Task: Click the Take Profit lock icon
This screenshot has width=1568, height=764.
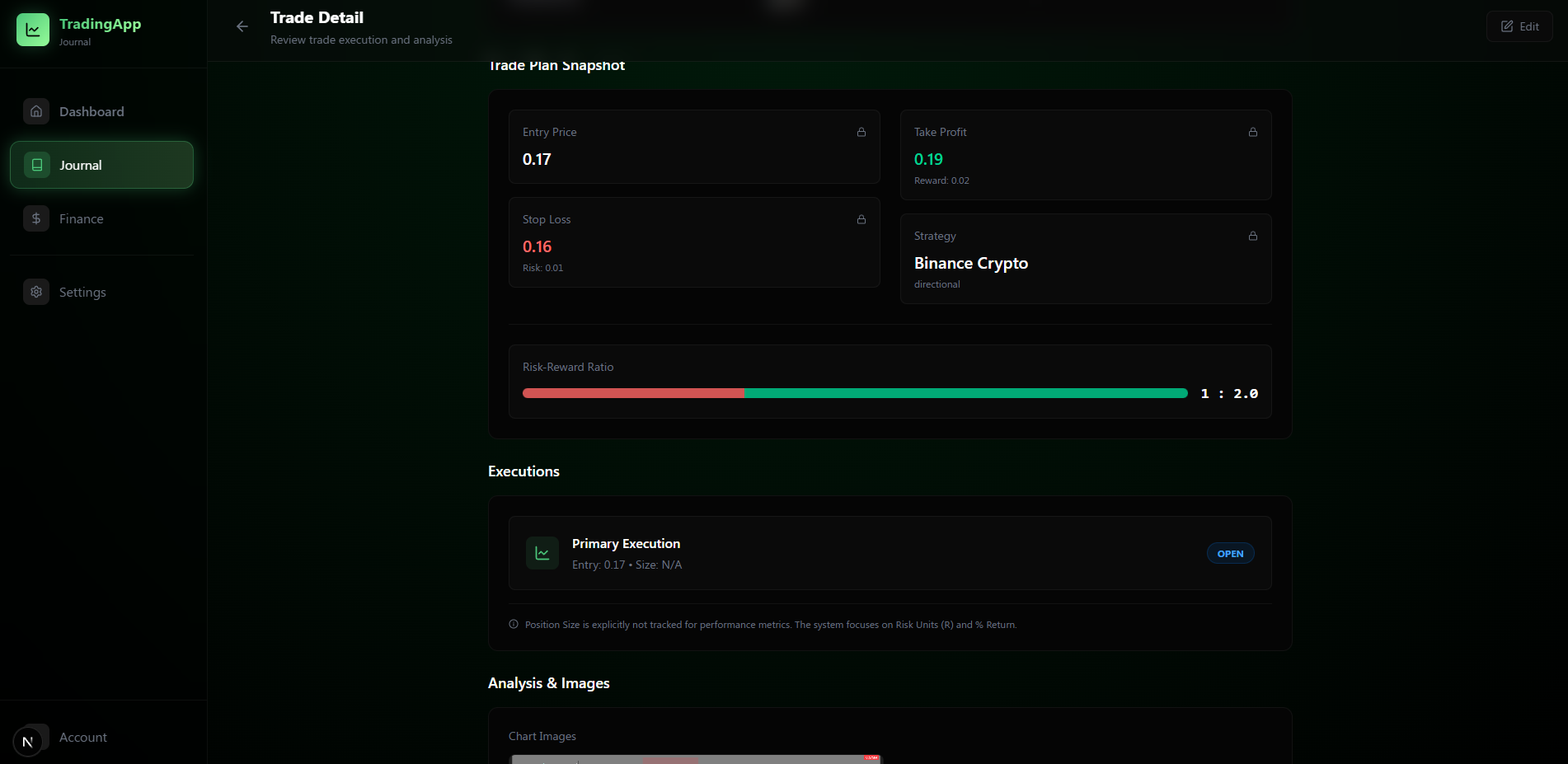Action: coord(1252,132)
